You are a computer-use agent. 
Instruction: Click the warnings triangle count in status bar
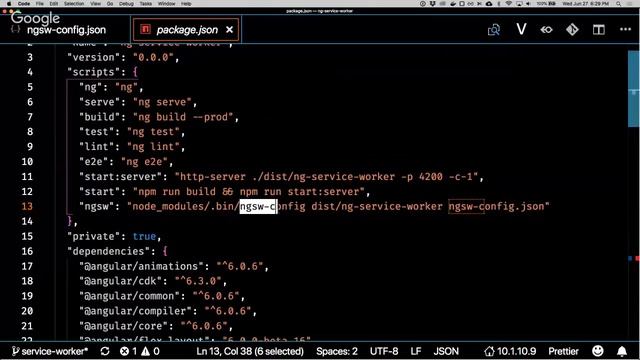(x=150, y=351)
